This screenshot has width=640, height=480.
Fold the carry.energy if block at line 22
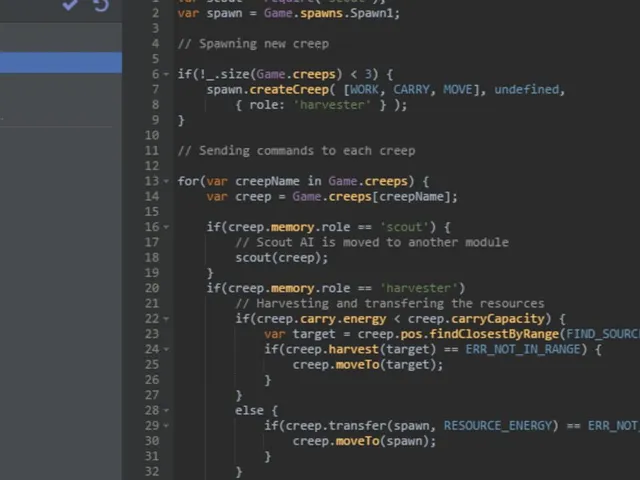pyautogui.click(x=166, y=319)
